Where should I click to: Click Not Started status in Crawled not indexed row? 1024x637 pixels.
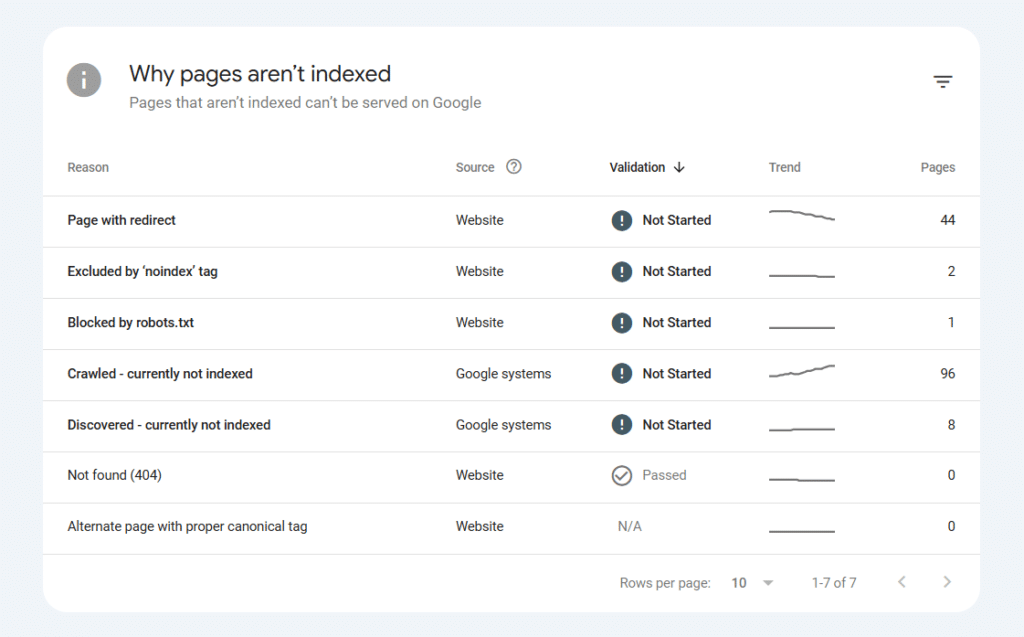[x=677, y=374]
